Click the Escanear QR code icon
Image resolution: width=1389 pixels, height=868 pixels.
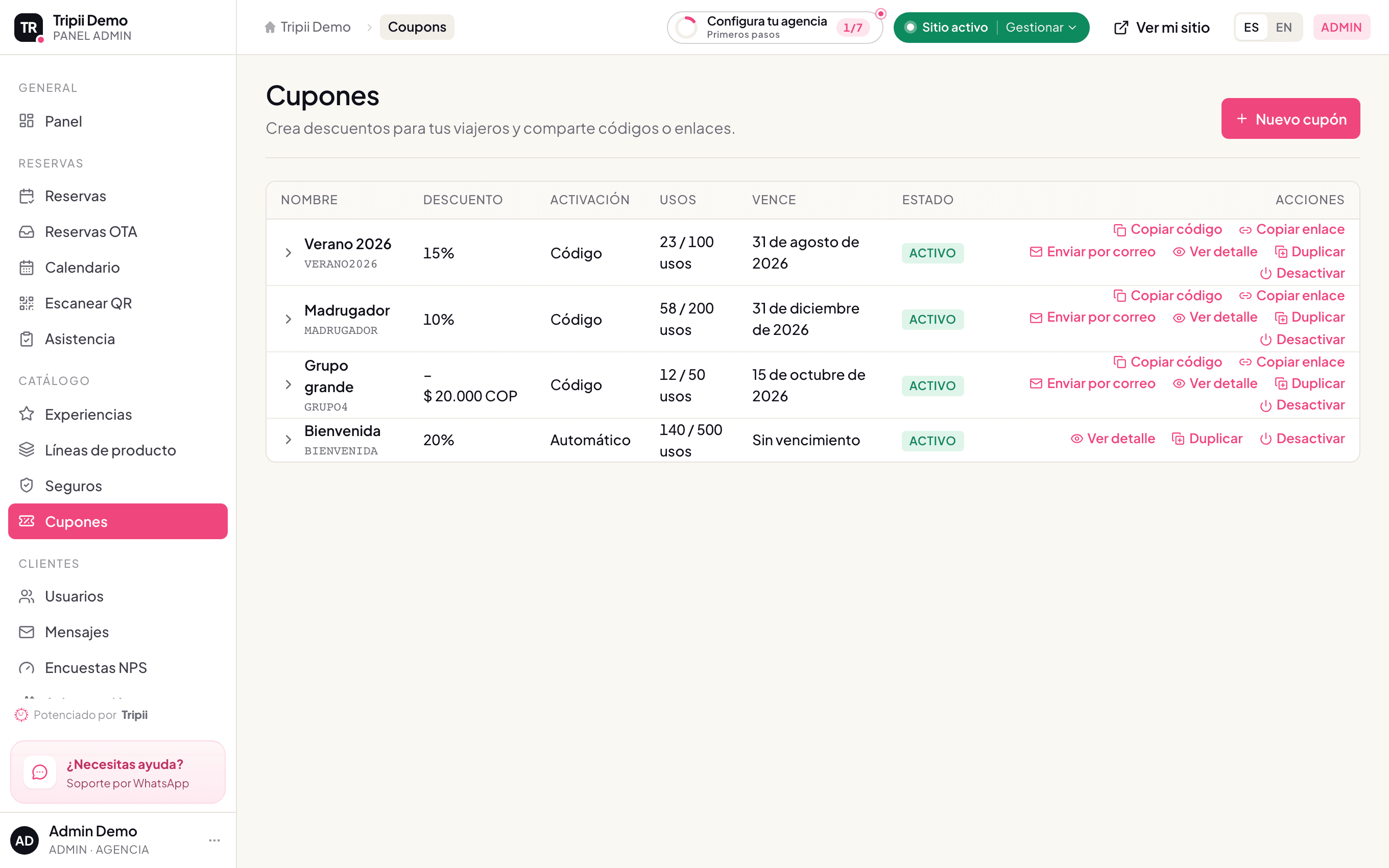click(x=27, y=303)
